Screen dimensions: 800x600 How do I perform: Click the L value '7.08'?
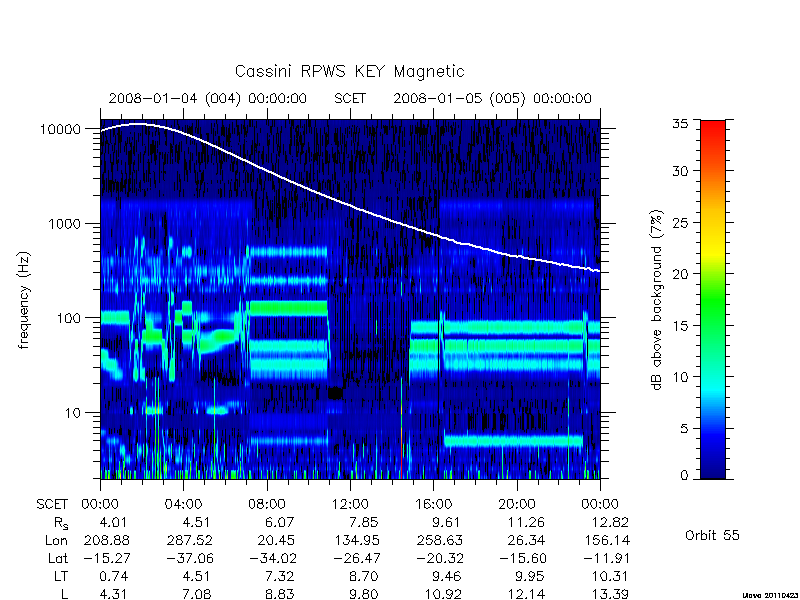[197, 594]
